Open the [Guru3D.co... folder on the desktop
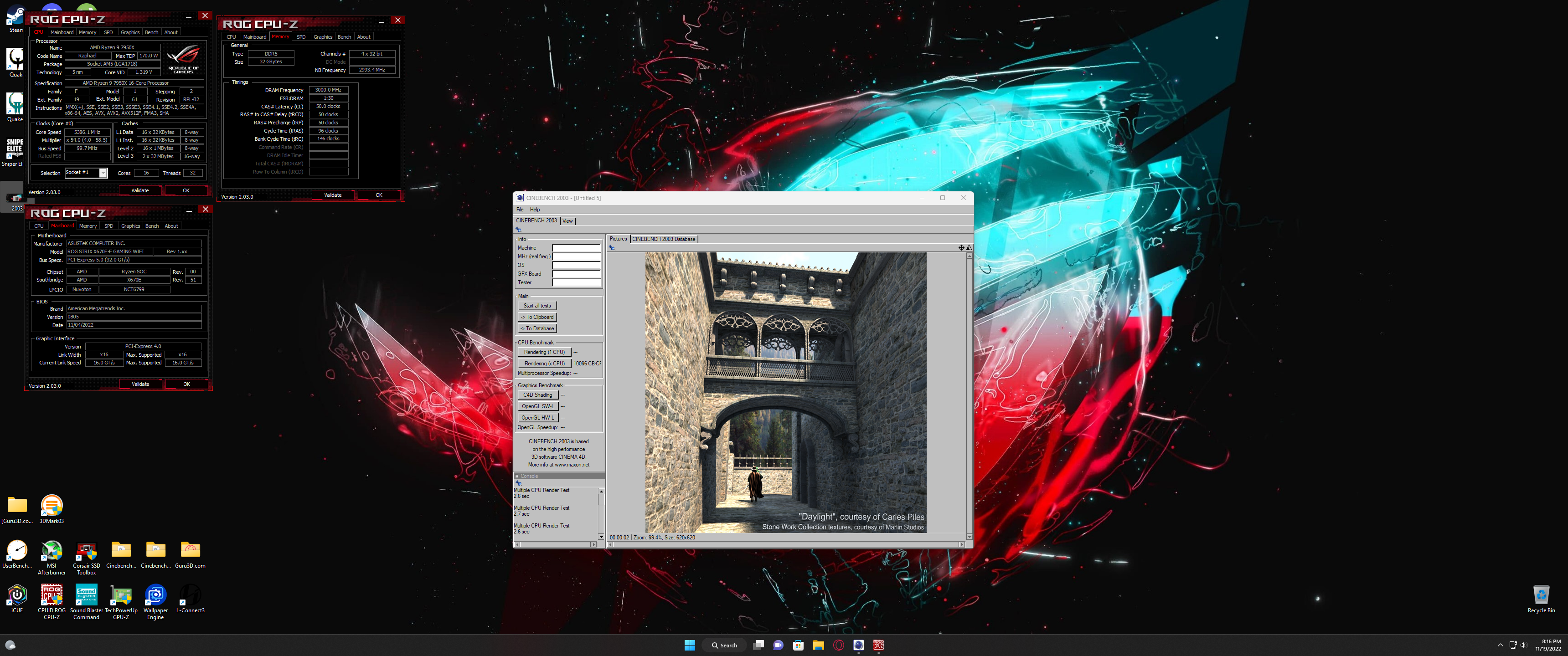The image size is (1568, 656). click(17, 509)
